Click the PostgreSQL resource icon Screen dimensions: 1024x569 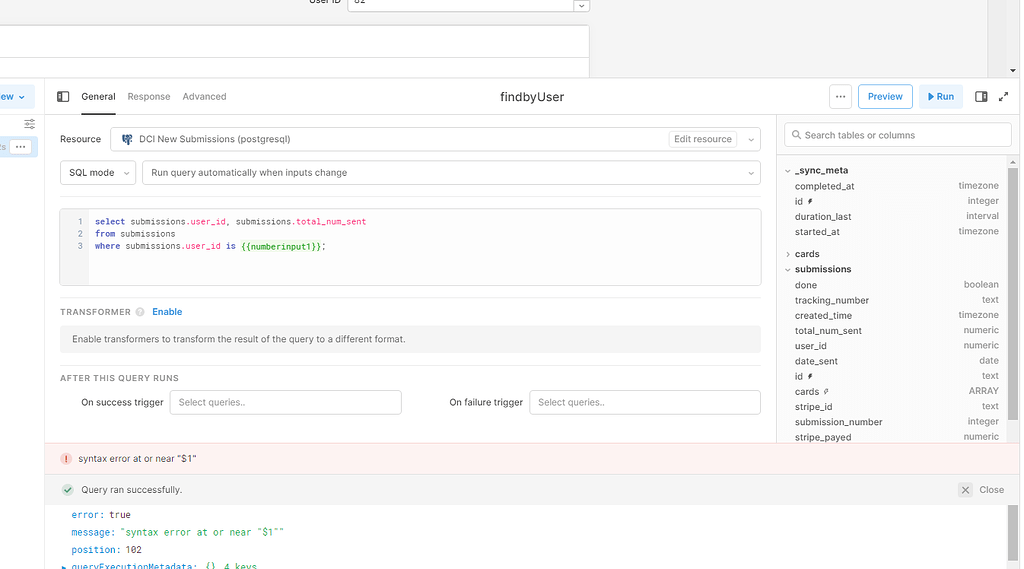(x=127, y=139)
